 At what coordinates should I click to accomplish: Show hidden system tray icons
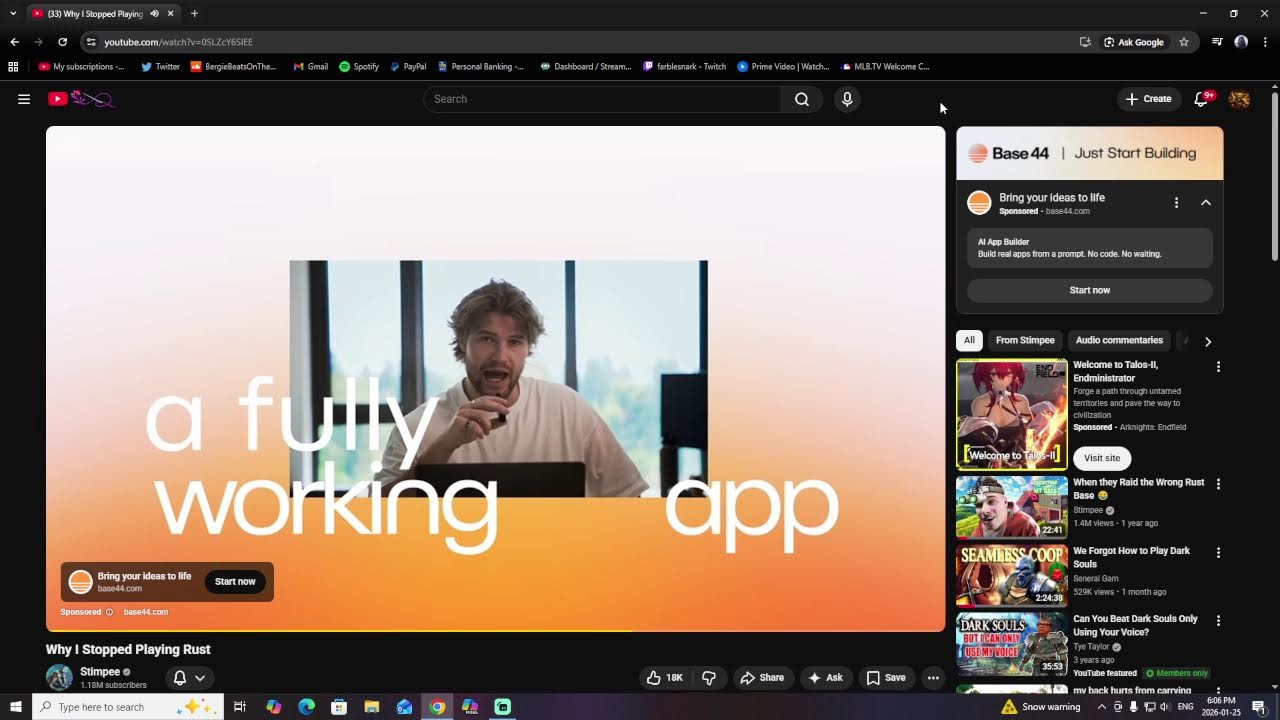pos(1102,707)
